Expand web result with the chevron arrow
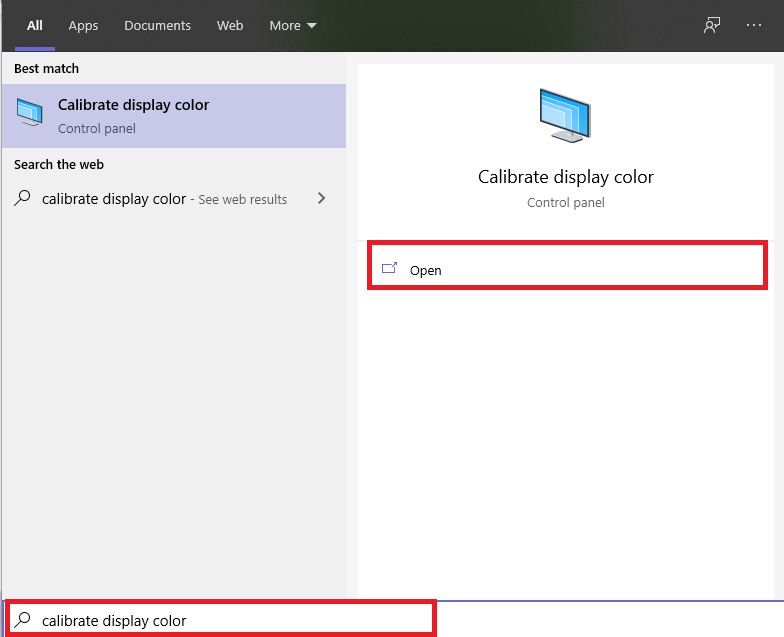Viewport: 784px width, 637px height. tap(322, 198)
